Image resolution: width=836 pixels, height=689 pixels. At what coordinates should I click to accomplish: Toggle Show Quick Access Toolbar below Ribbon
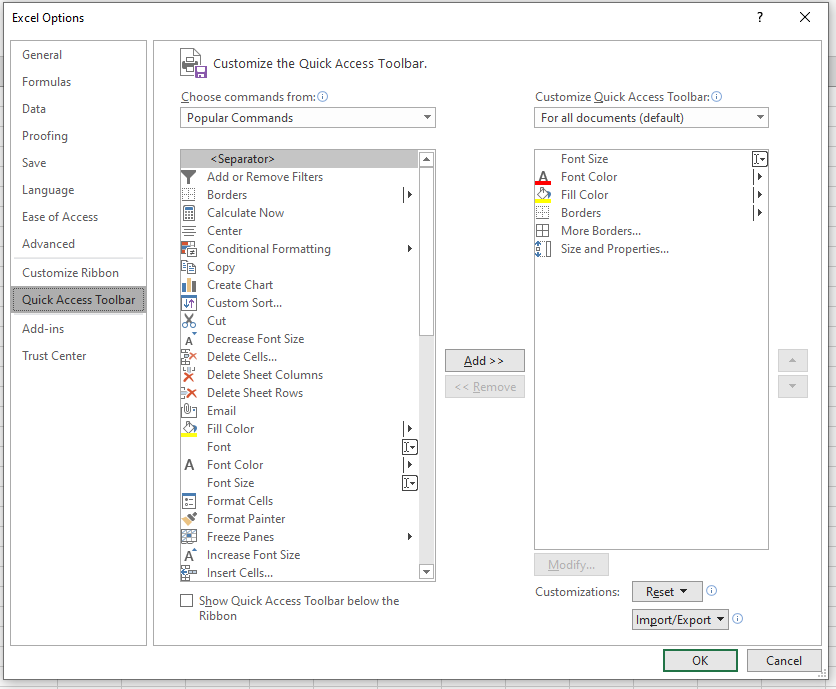[x=187, y=601]
